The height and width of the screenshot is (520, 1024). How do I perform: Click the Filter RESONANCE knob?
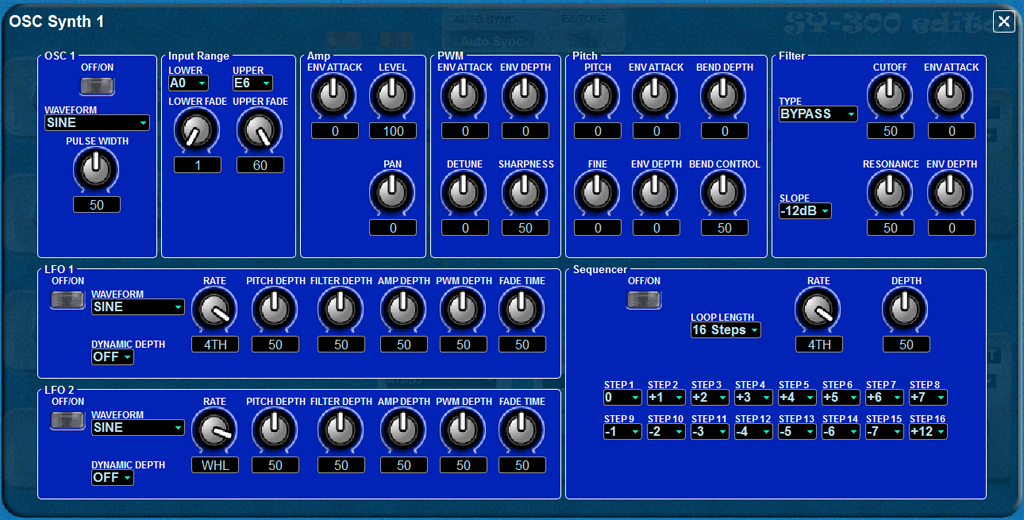click(889, 192)
